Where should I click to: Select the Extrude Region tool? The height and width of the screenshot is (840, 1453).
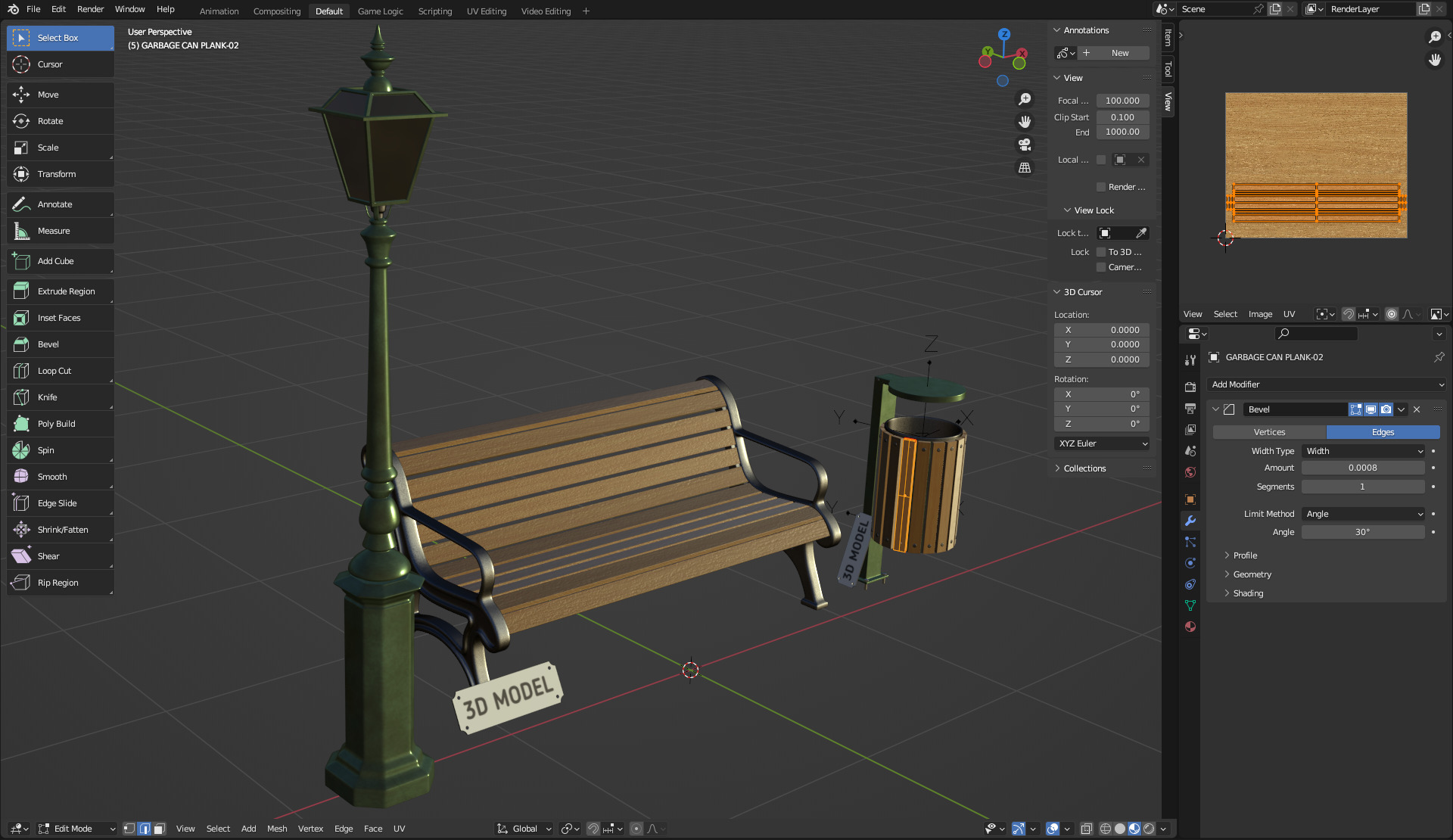61,291
